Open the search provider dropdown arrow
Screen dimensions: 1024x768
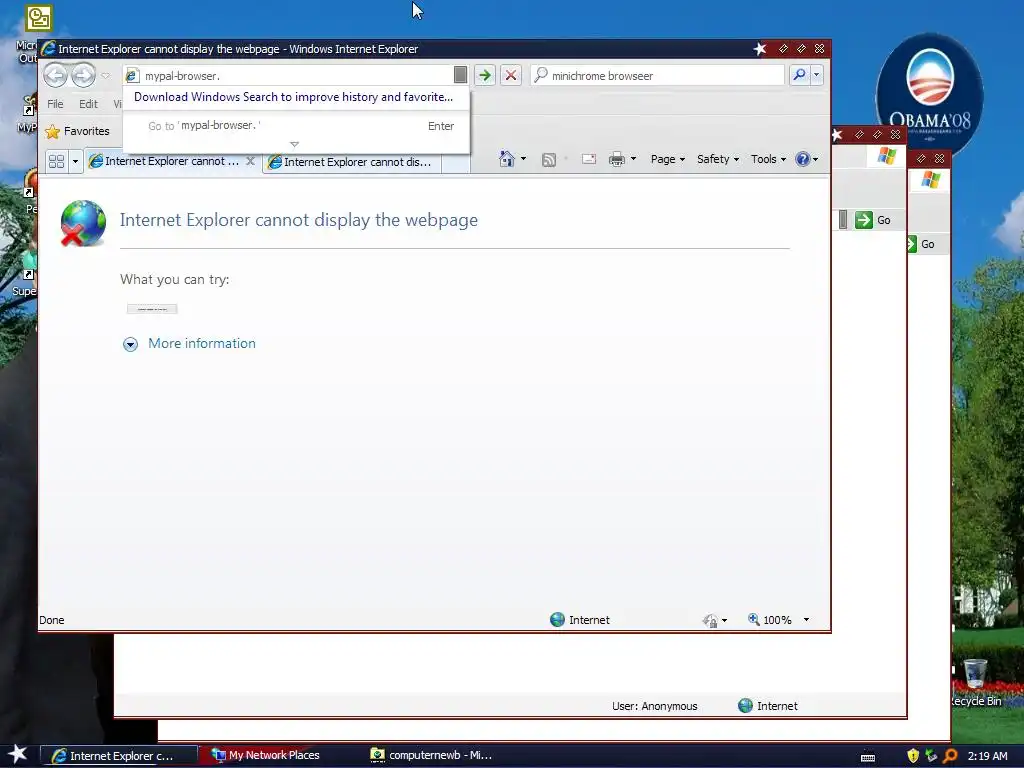pos(816,76)
